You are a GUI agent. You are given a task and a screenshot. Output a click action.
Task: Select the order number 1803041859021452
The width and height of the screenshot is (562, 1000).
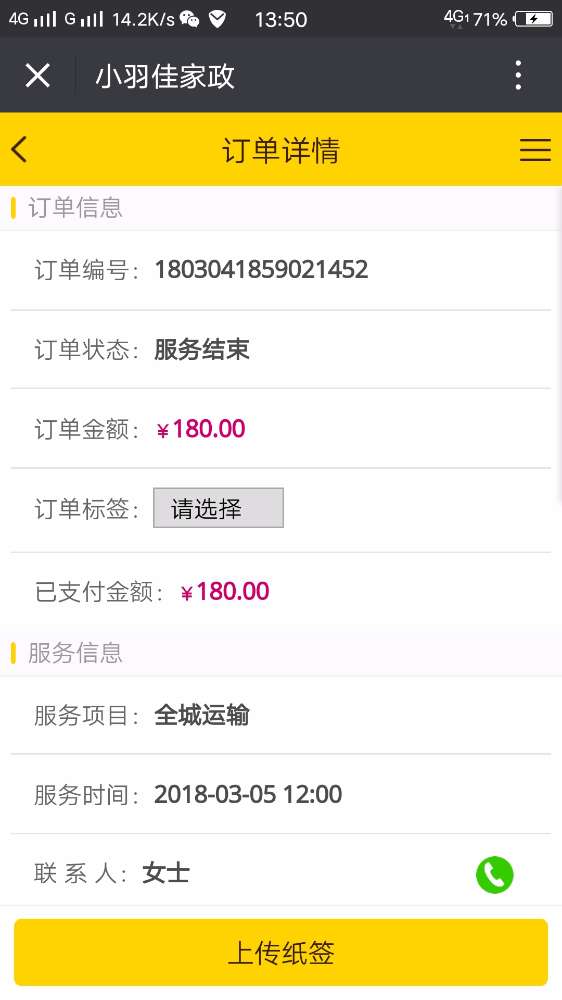[x=262, y=270]
